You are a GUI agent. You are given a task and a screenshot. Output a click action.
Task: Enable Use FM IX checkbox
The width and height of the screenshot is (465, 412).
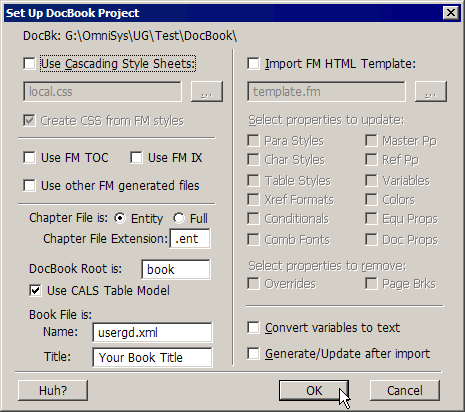pyautogui.click(x=136, y=158)
